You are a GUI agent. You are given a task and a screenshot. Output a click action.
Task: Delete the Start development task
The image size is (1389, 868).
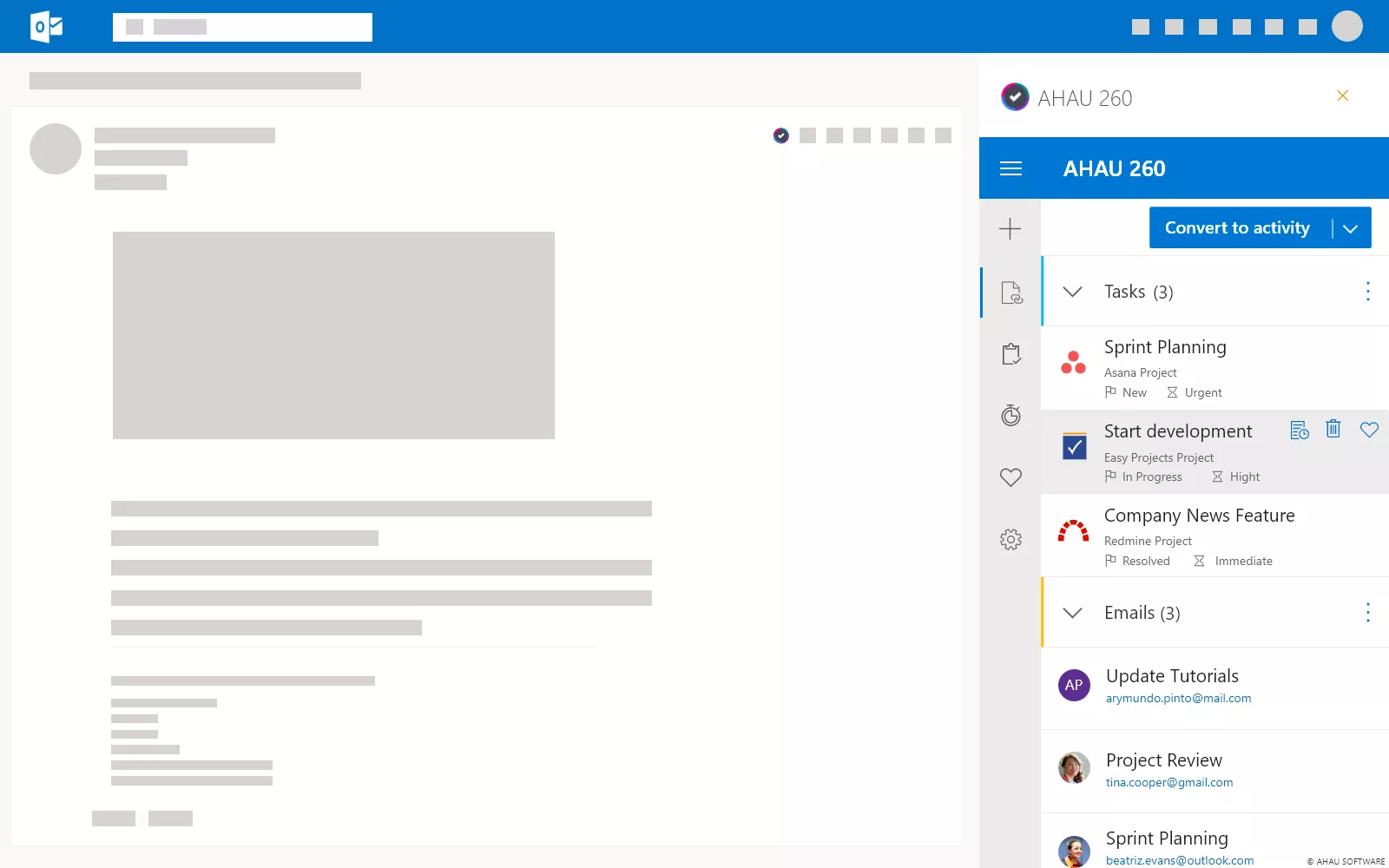[1333, 429]
